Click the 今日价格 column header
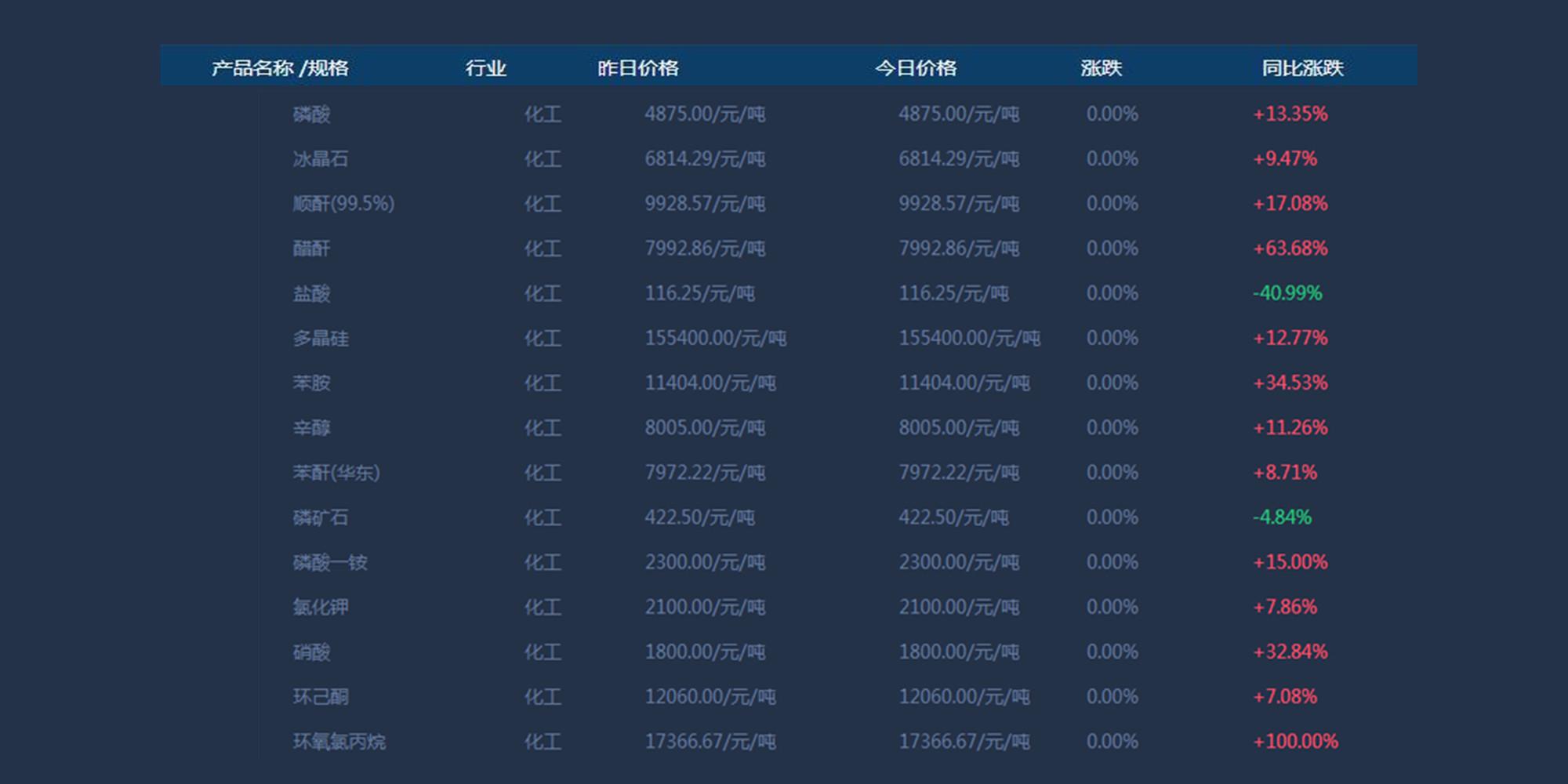 tap(916, 68)
